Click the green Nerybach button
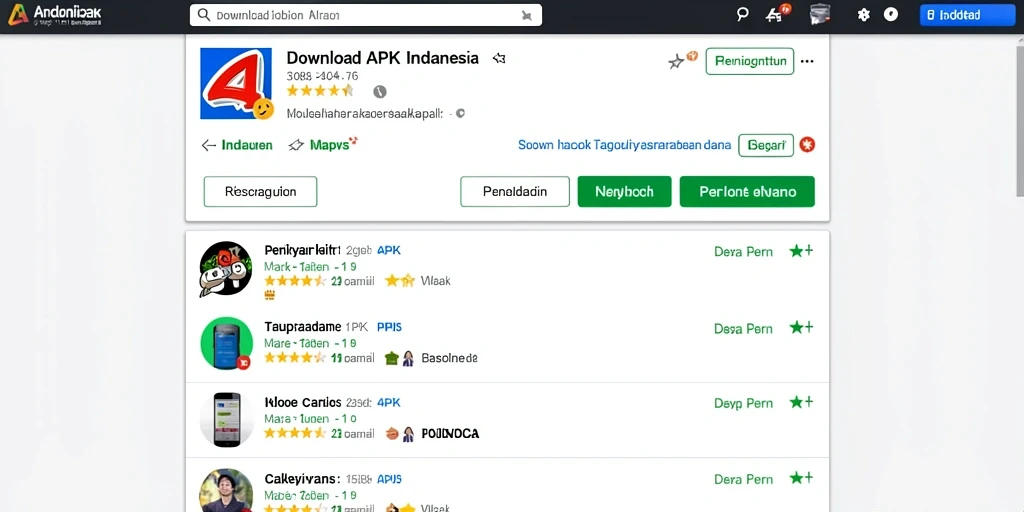The height and width of the screenshot is (512, 1024). point(624,191)
